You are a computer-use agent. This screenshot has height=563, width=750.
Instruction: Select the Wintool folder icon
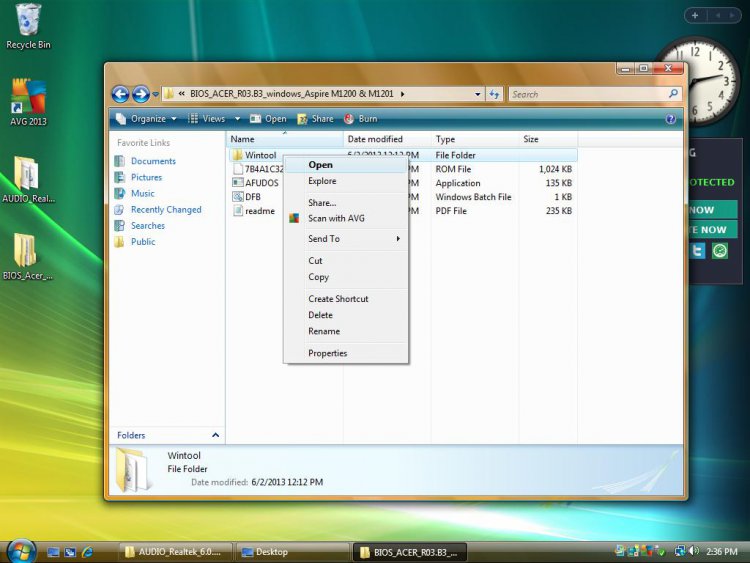tap(237, 155)
